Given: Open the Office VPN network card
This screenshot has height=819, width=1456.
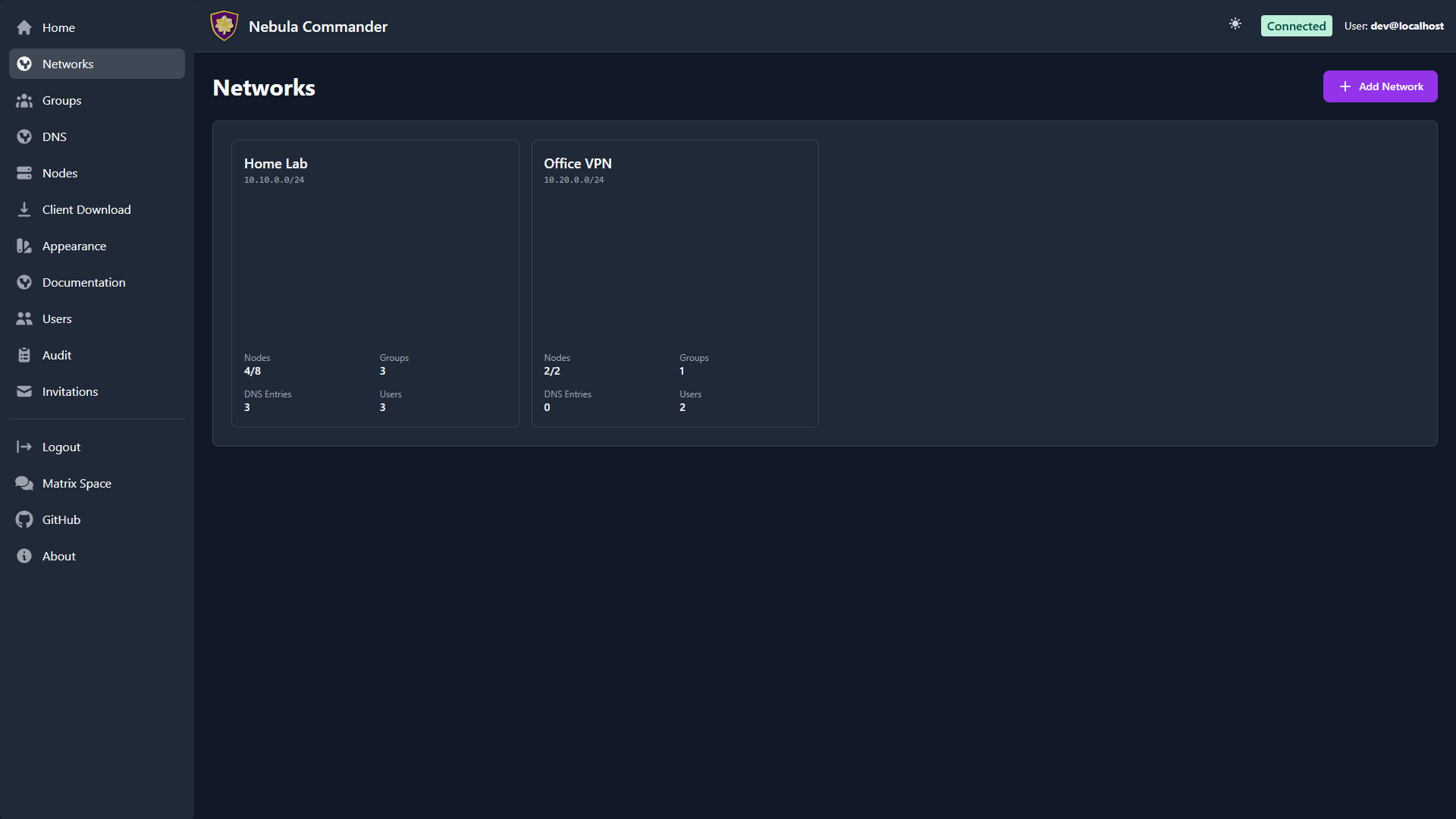Looking at the screenshot, I should coord(675,284).
